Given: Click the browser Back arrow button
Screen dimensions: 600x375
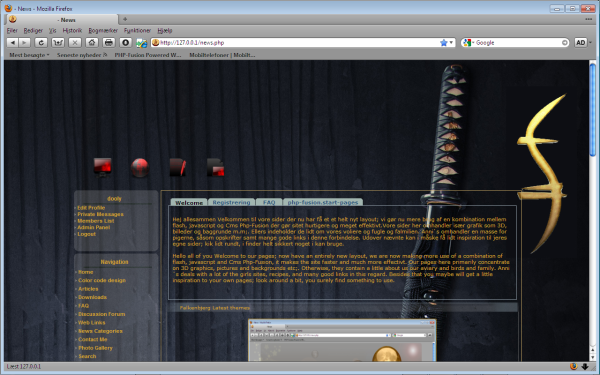Looking at the screenshot, I should (12, 43).
